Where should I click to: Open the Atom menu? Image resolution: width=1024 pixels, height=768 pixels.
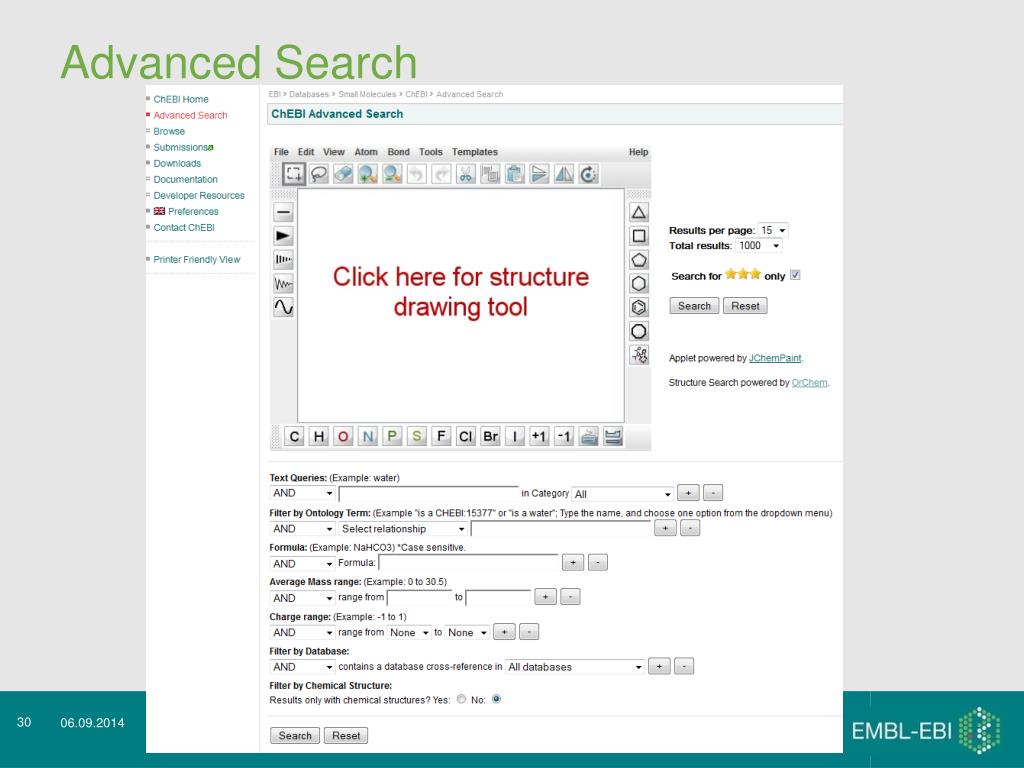[366, 152]
